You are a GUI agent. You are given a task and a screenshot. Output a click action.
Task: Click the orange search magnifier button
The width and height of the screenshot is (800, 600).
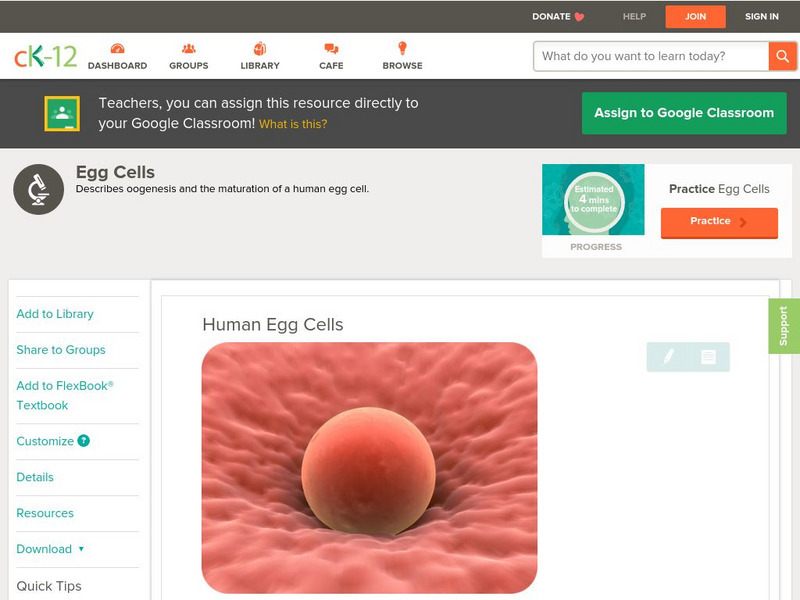pyautogui.click(x=782, y=56)
